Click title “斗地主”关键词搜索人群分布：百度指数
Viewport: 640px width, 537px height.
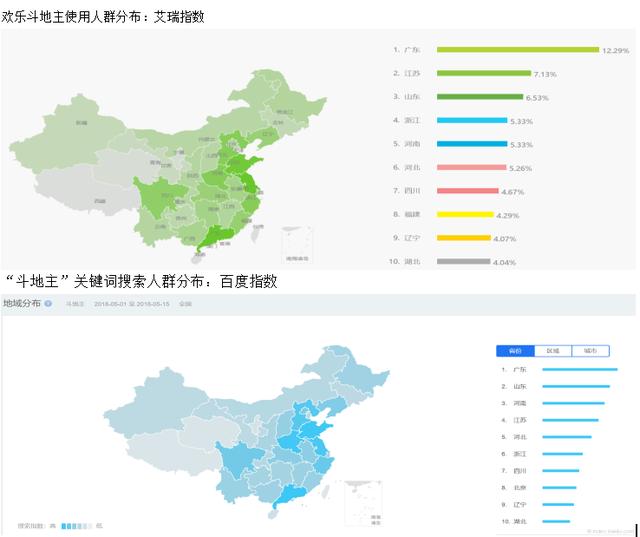click(141, 281)
